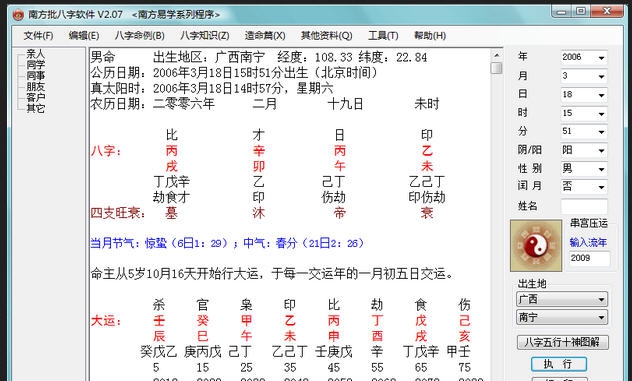Open the 工具(T) menu
The height and width of the screenshot is (381, 632).
tap(383, 35)
